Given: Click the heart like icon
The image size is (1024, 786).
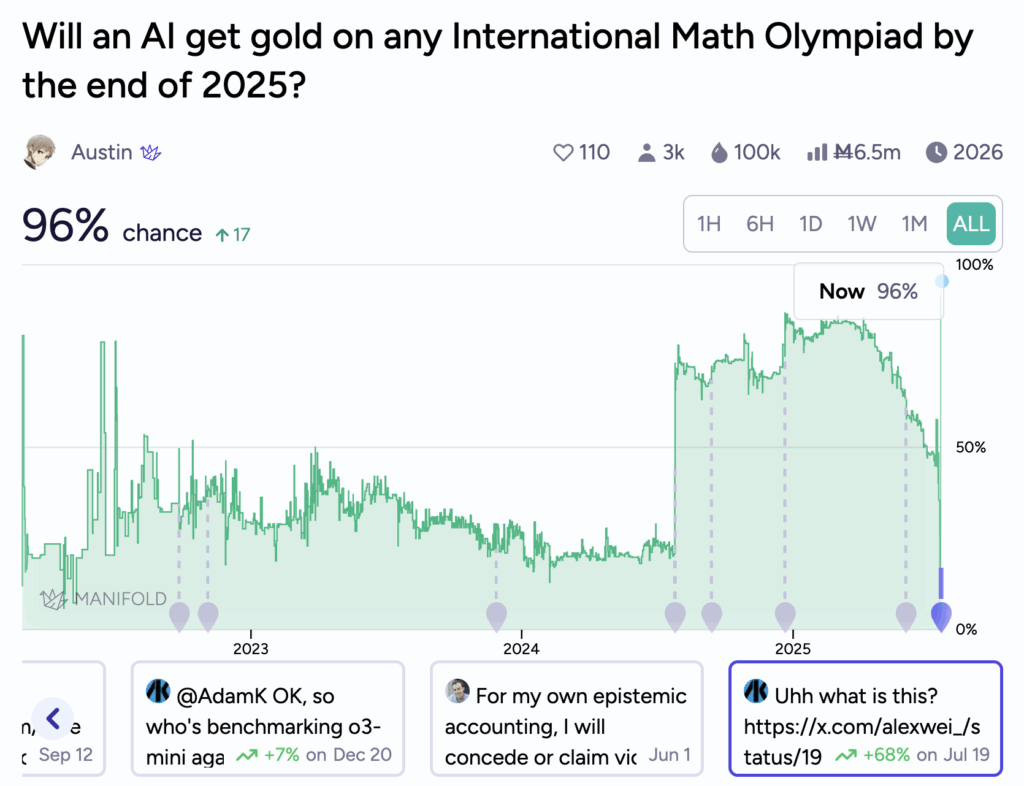Looking at the screenshot, I should (x=563, y=153).
